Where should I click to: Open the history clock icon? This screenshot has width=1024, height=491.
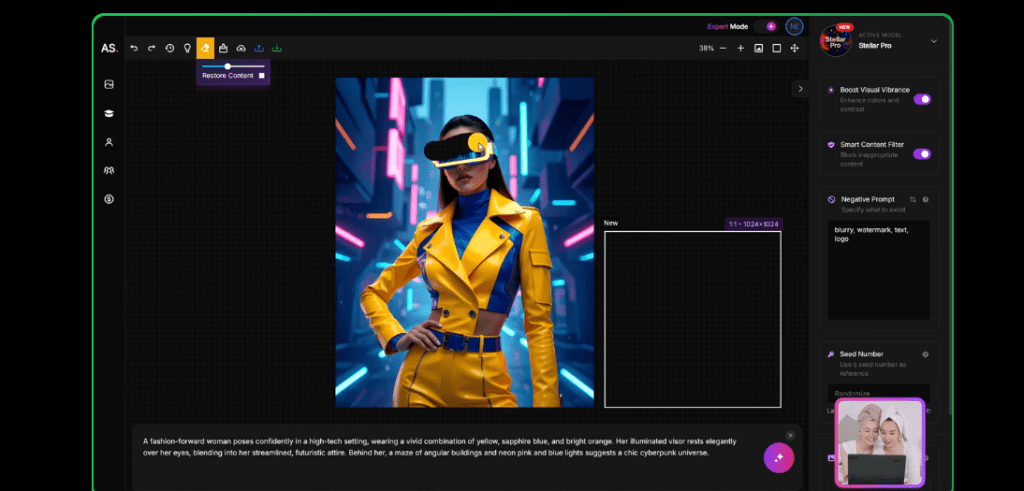[x=170, y=48]
